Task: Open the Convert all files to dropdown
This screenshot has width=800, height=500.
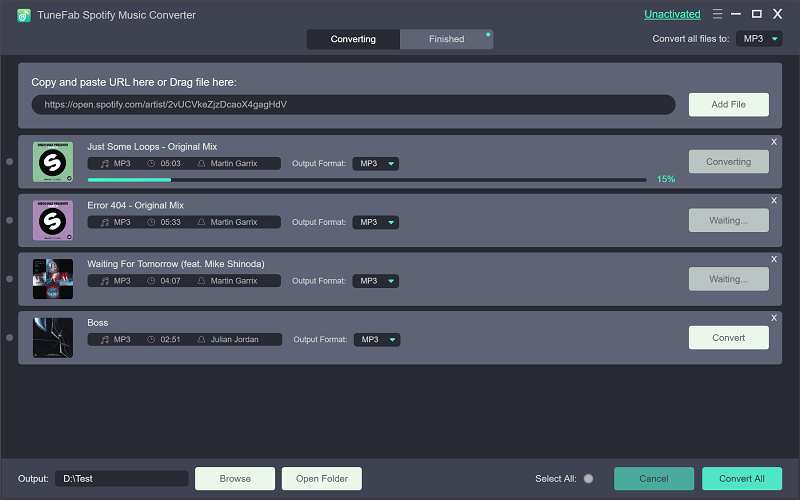Action: (x=760, y=39)
